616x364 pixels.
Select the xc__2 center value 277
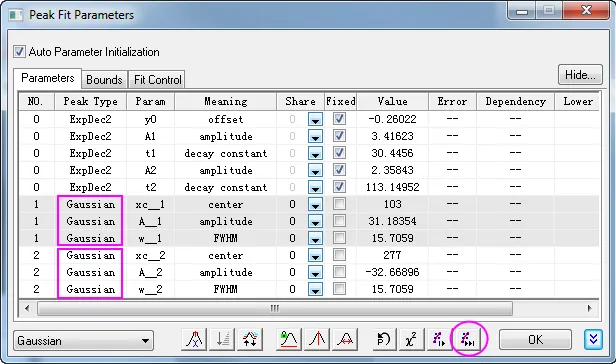(x=392, y=255)
